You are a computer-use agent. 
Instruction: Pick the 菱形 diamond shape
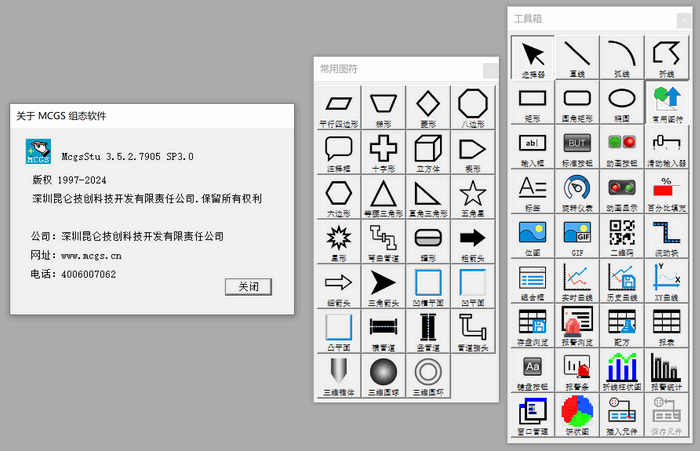[x=428, y=108]
